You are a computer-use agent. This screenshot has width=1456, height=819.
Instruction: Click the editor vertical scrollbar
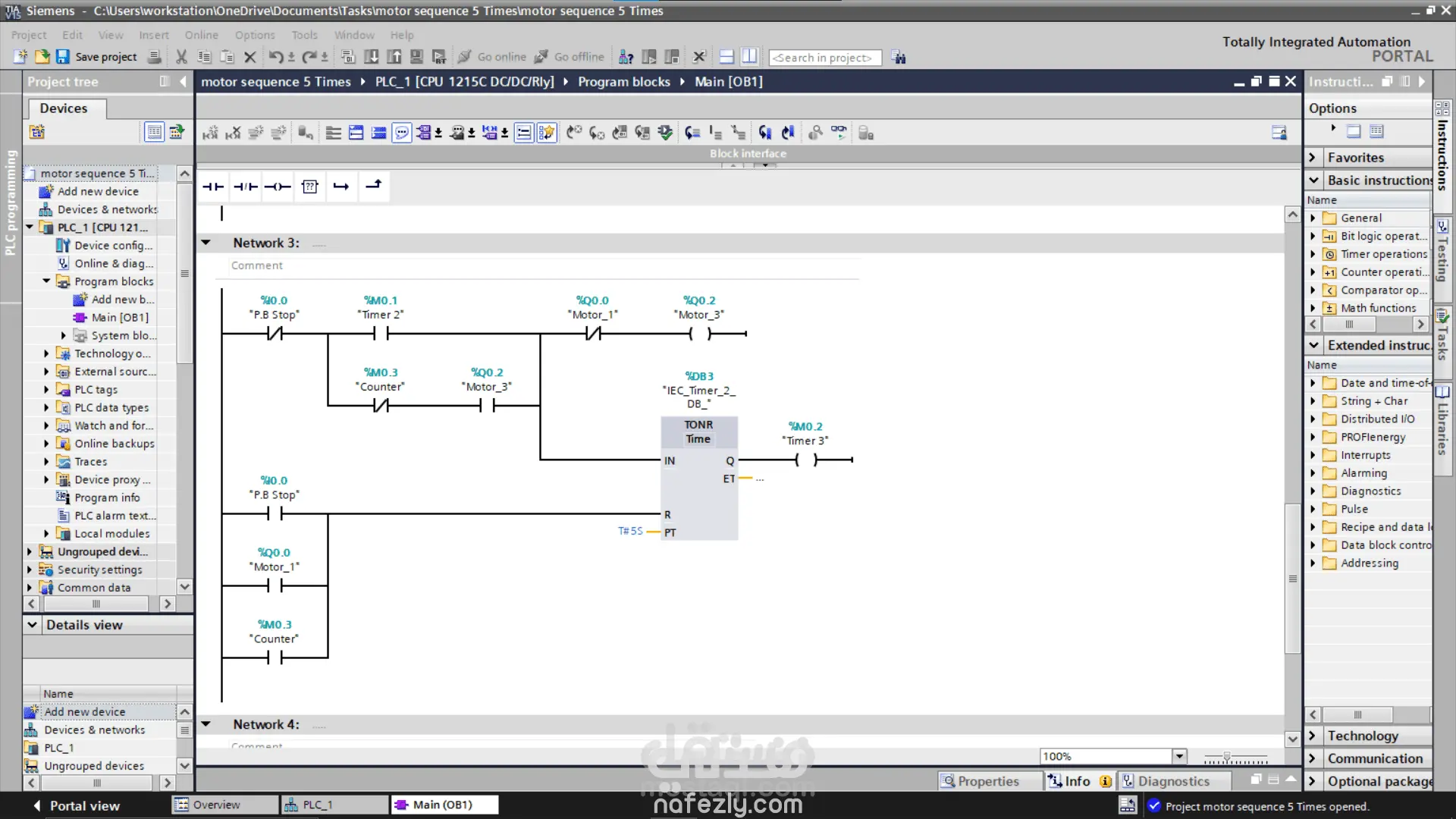[1292, 578]
